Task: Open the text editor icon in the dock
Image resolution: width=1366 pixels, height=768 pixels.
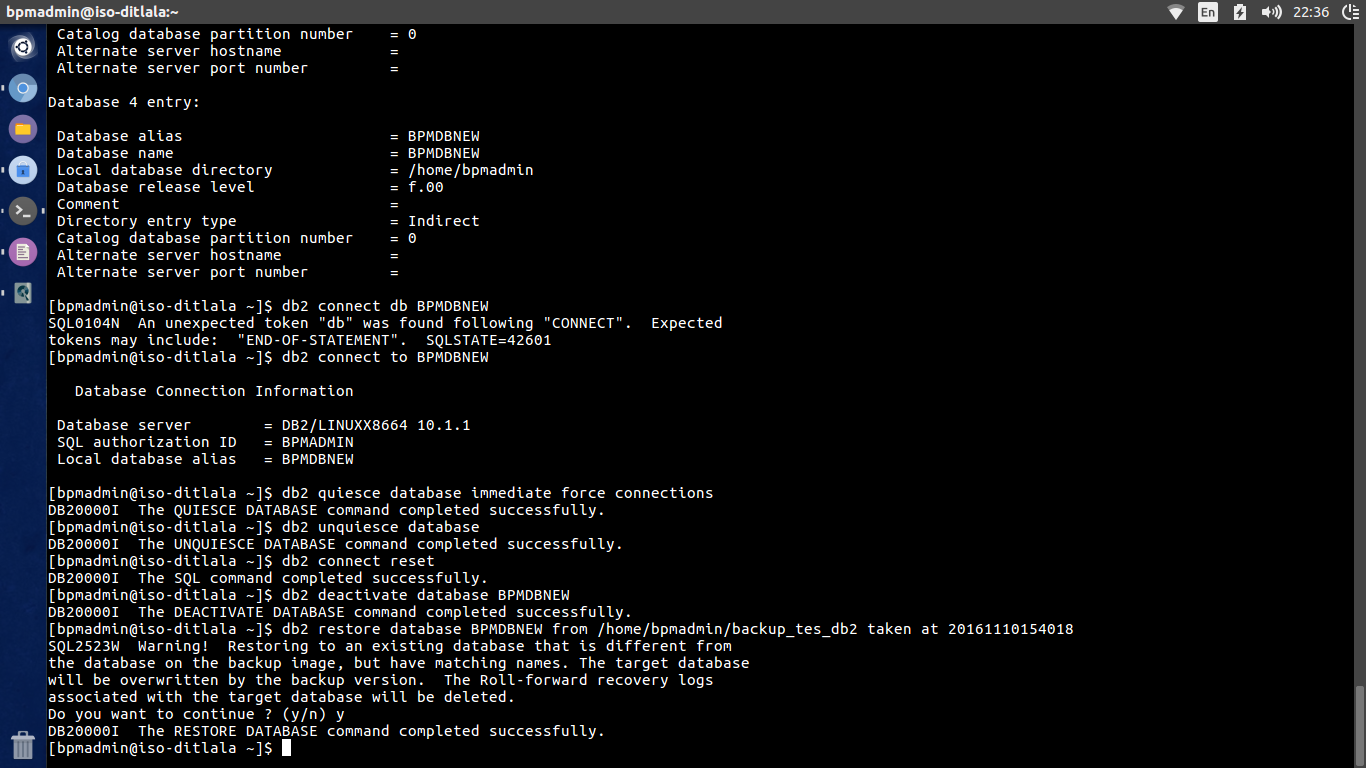Action: [22, 252]
